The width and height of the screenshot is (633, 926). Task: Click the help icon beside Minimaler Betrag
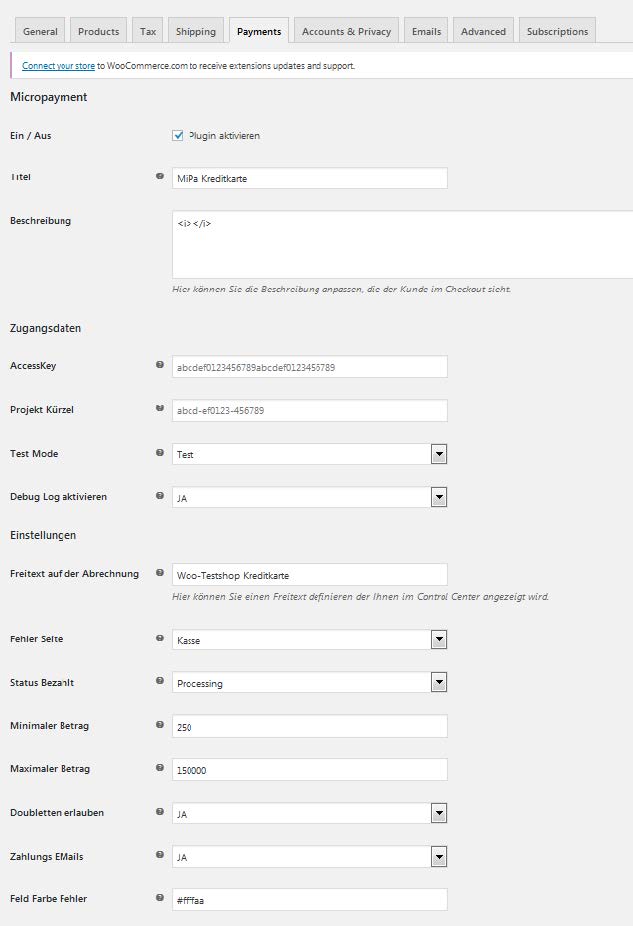pos(160,724)
